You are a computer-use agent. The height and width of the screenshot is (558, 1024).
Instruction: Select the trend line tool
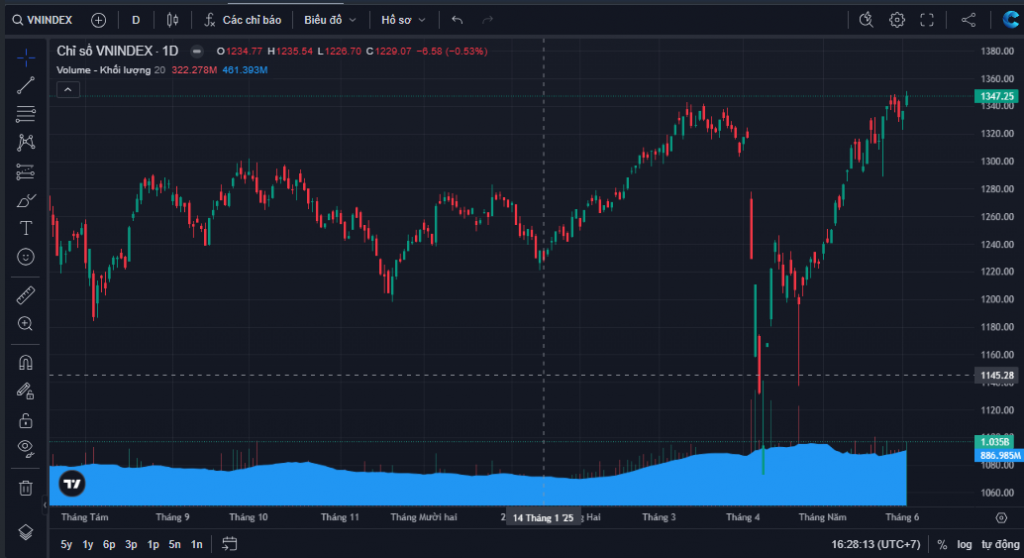(x=25, y=86)
